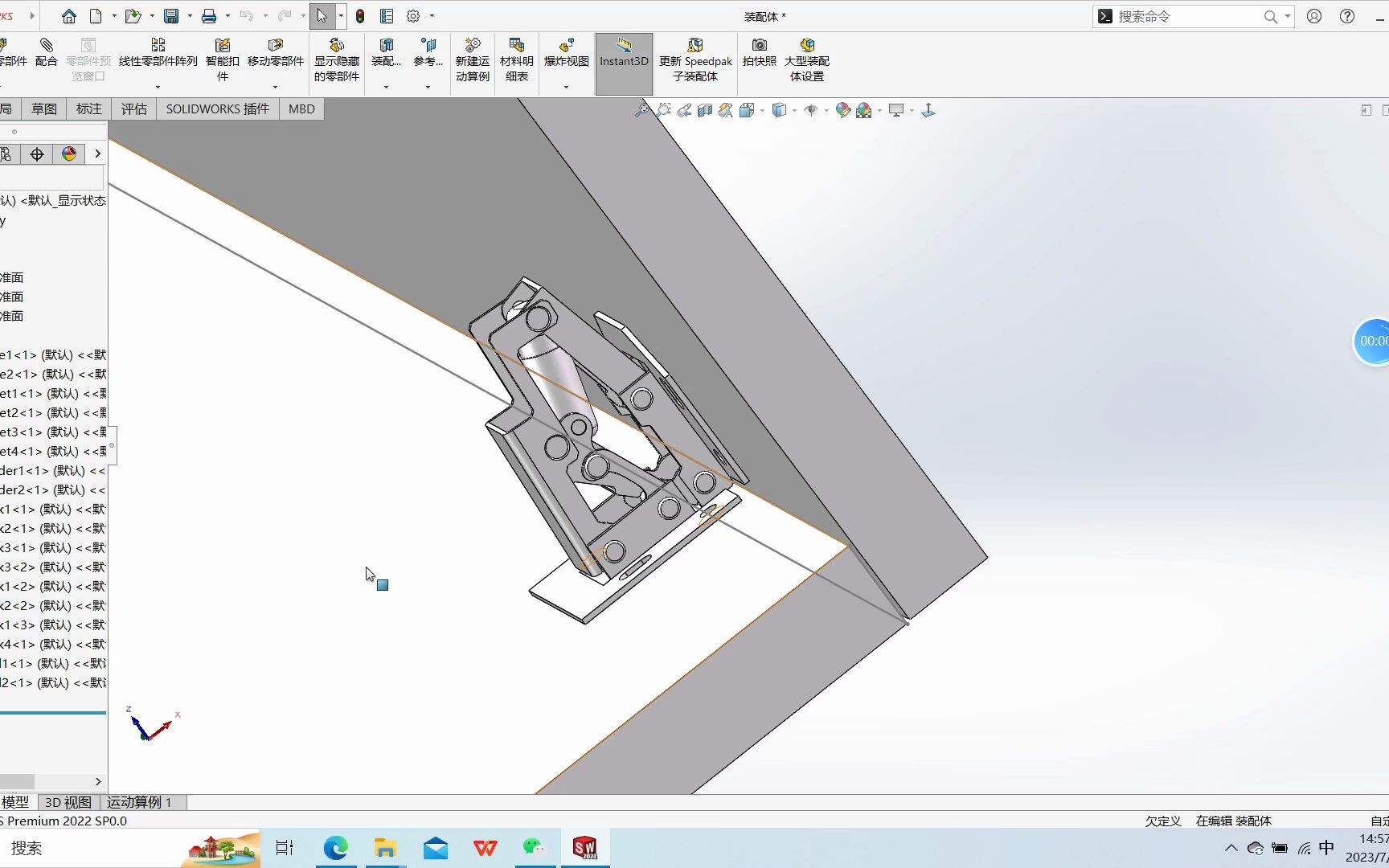Open dropdown arrow next to the Save icon
The image size is (1389, 868).
190,16
